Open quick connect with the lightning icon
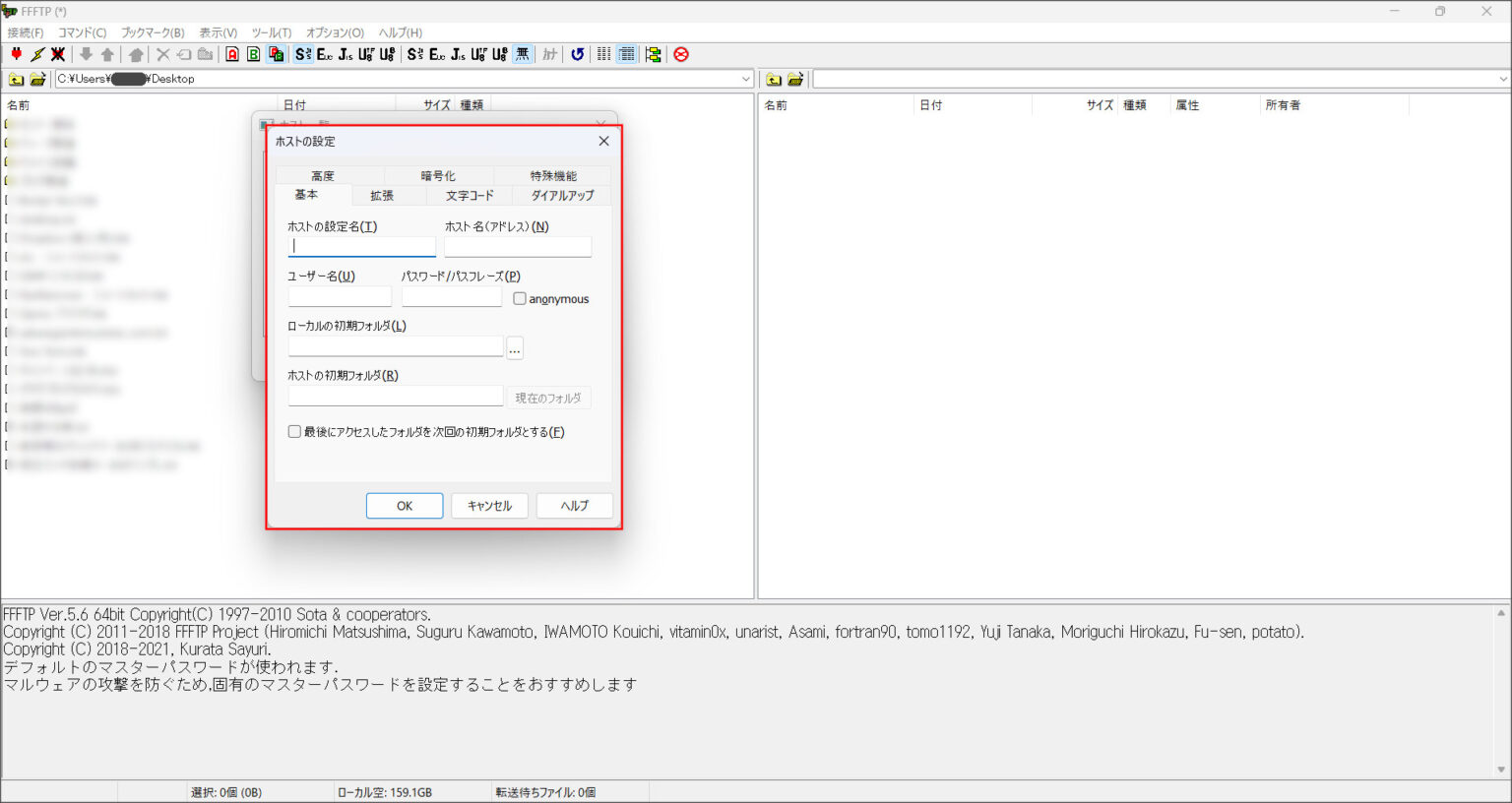 [37, 54]
